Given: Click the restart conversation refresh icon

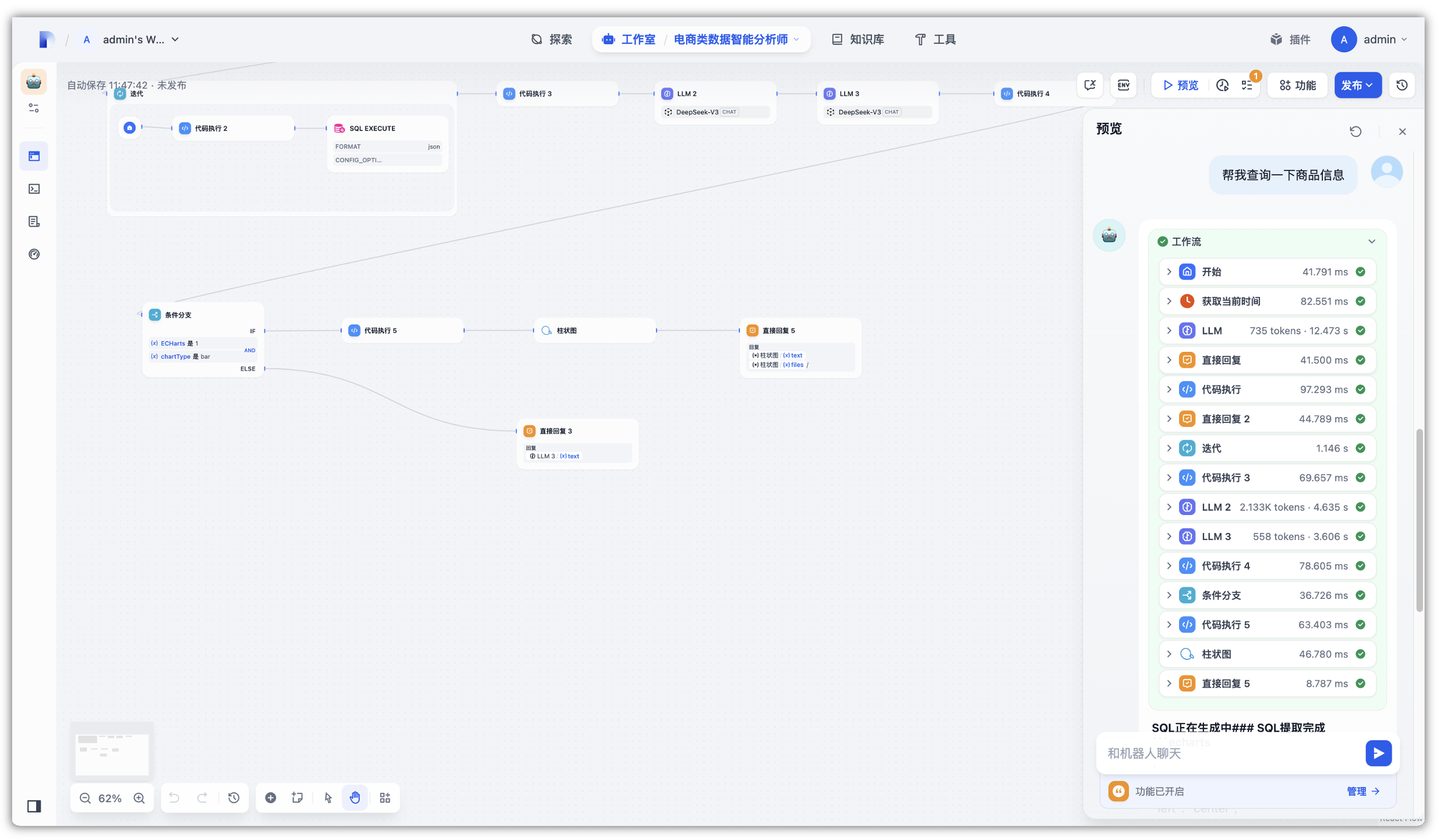Looking at the screenshot, I should (1356, 132).
